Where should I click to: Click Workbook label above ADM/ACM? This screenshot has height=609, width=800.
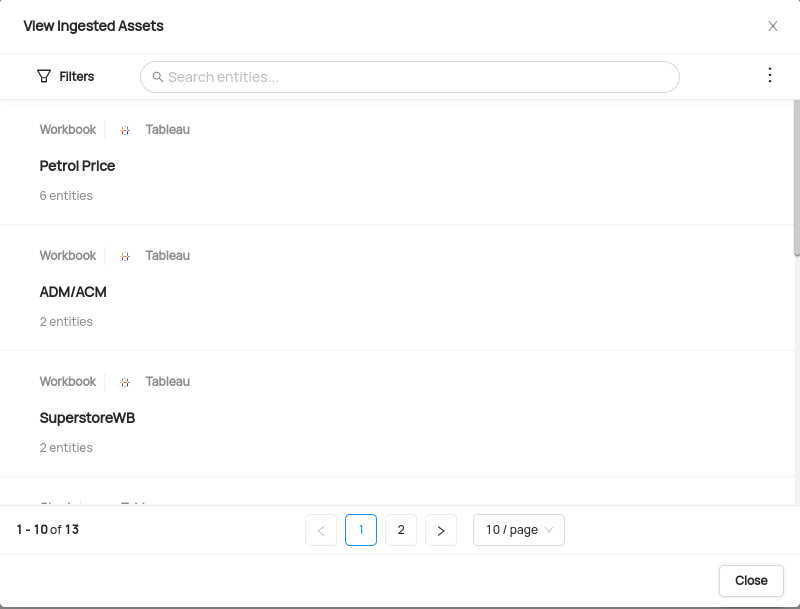[68, 256]
